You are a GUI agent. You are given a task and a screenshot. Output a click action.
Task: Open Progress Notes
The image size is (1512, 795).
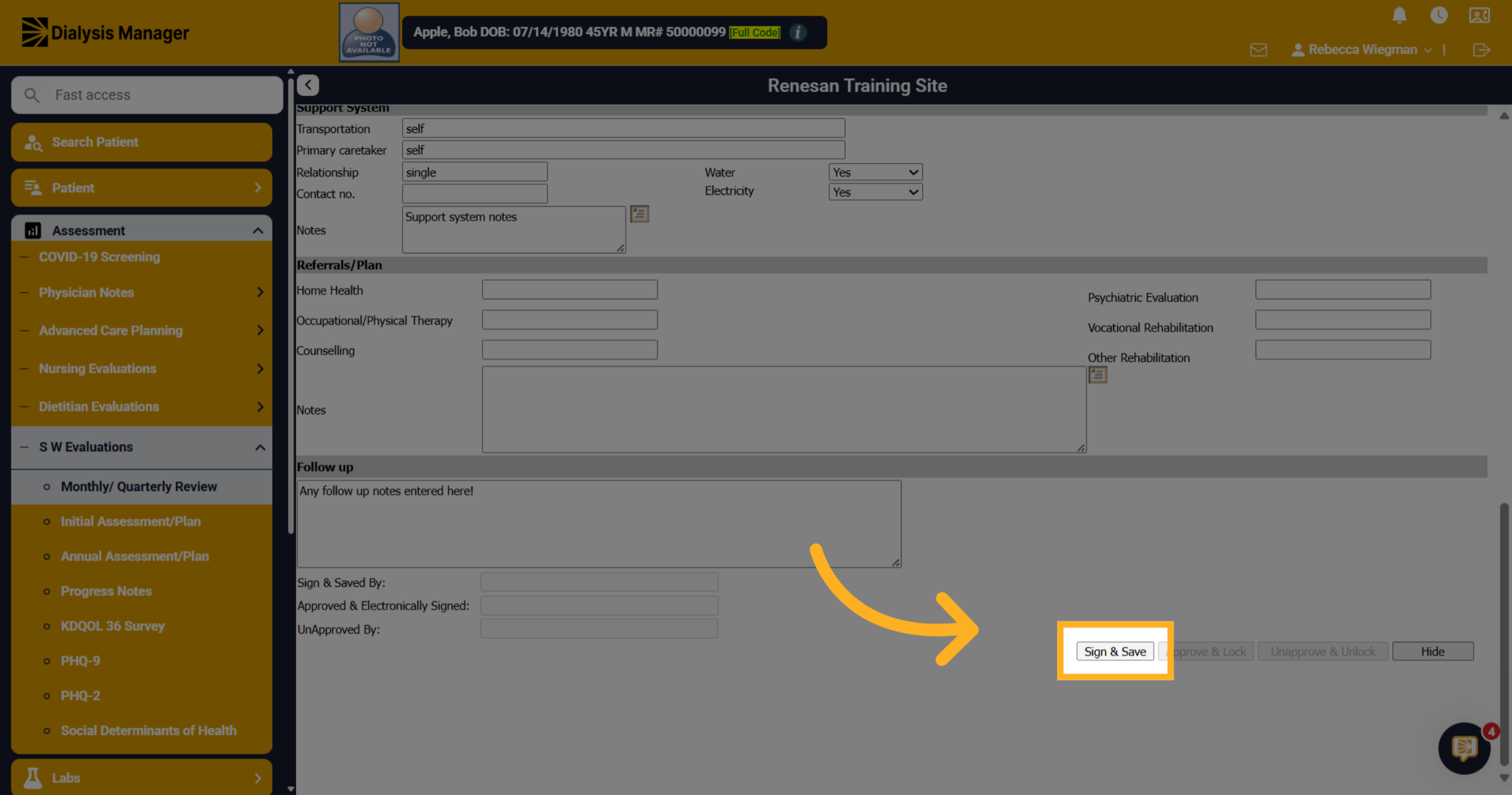point(106,592)
